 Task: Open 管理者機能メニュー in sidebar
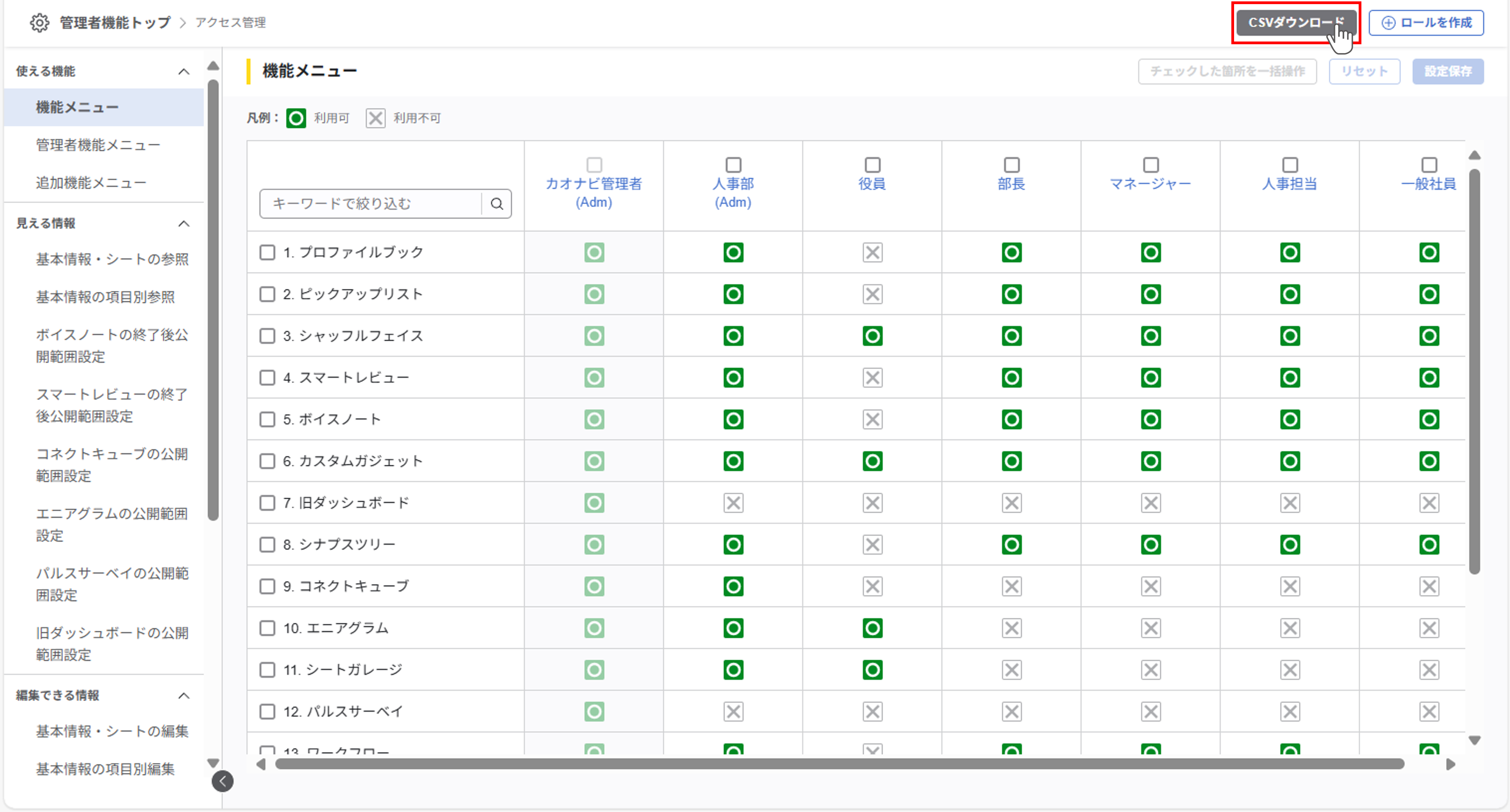98,145
